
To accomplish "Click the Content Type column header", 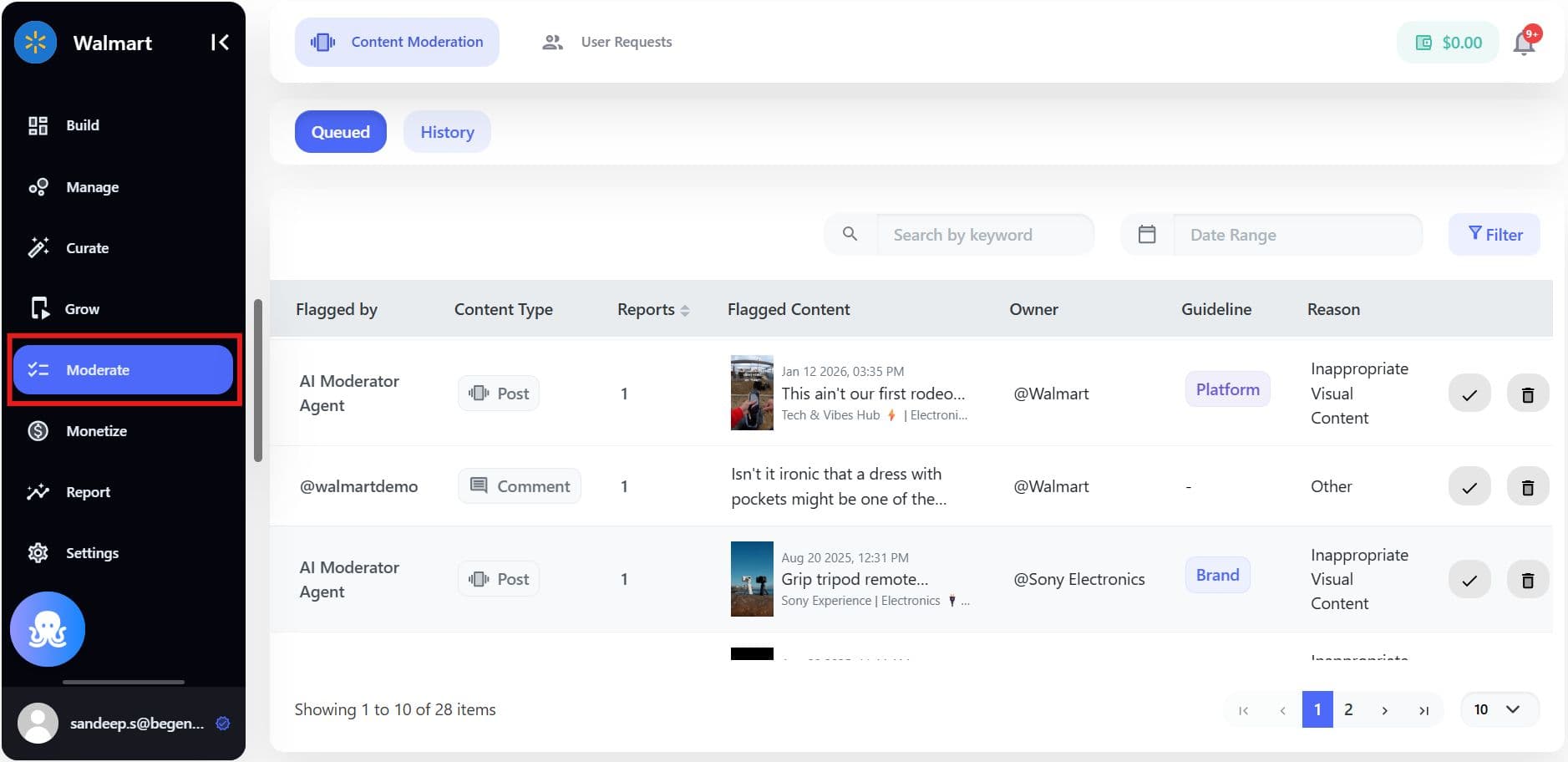I will [x=504, y=309].
